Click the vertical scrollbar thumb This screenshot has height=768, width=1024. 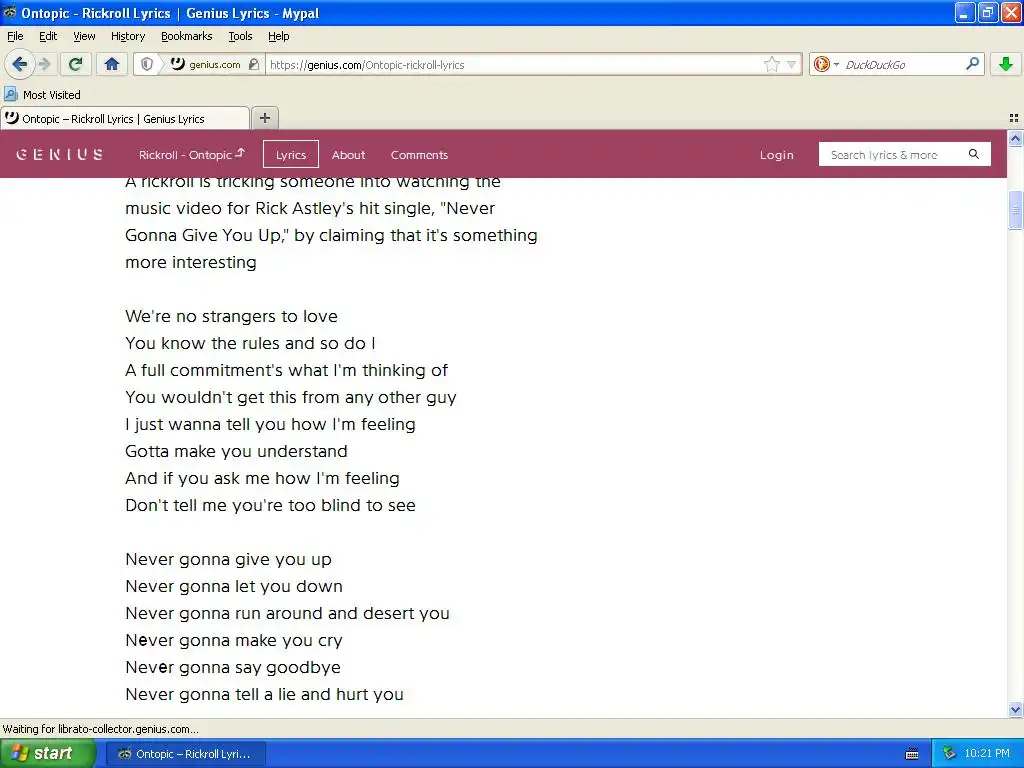coord(1015,210)
